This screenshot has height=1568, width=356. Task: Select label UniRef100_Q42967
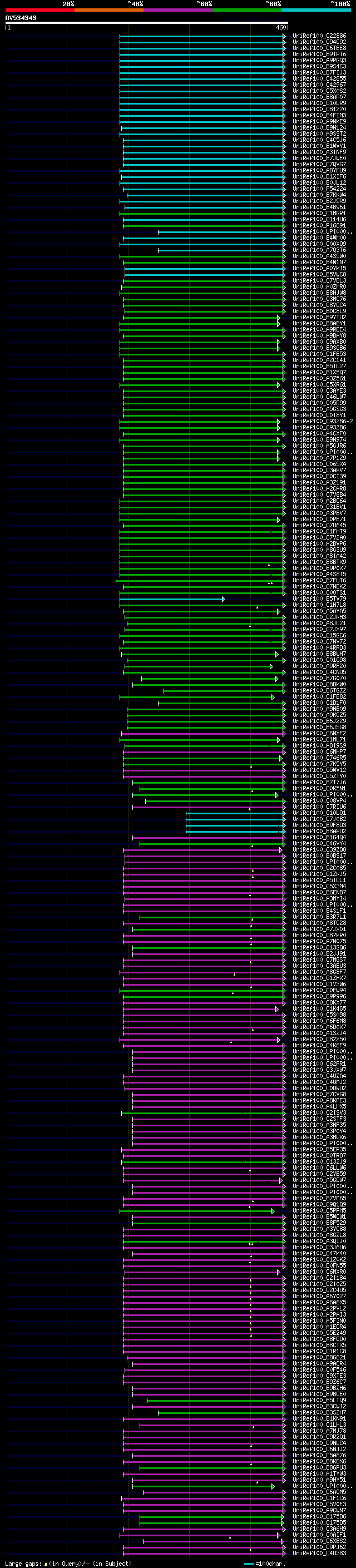[x=319, y=85]
